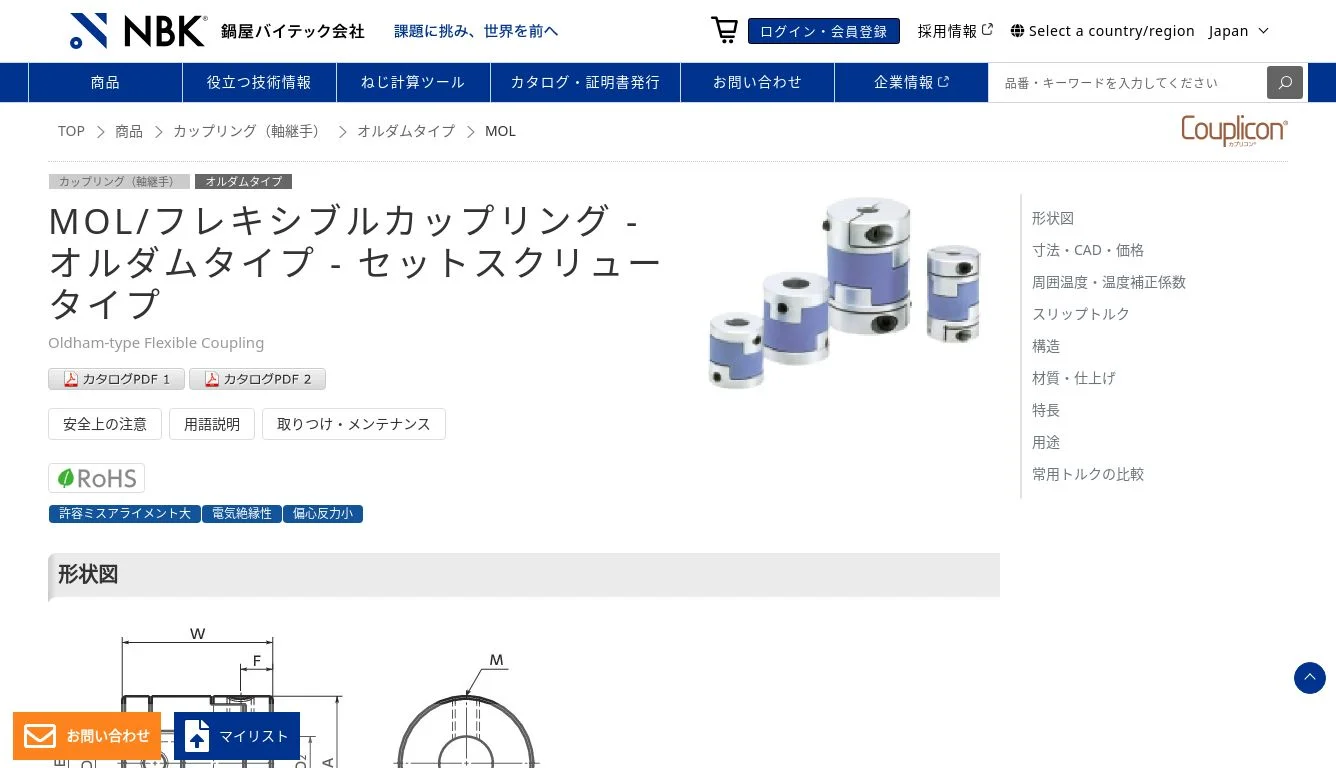This screenshot has height=768, width=1336.
Task: Open ねじ計算ツール menu
Action: (x=413, y=82)
